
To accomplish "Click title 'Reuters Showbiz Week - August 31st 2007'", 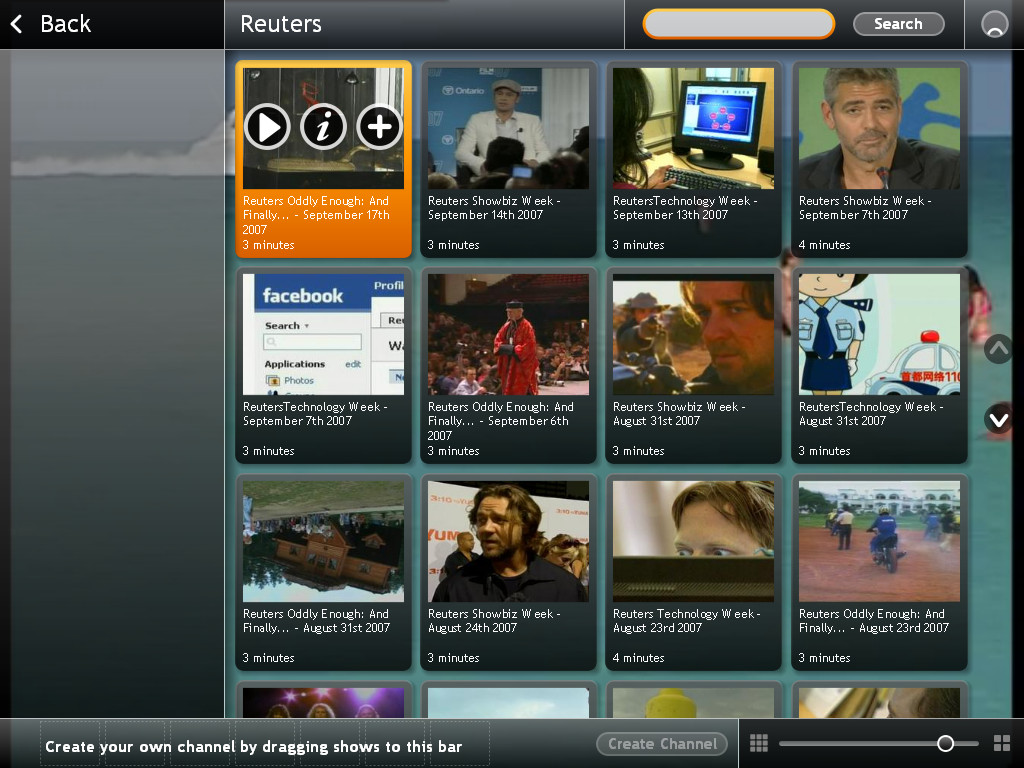I will [679, 413].
